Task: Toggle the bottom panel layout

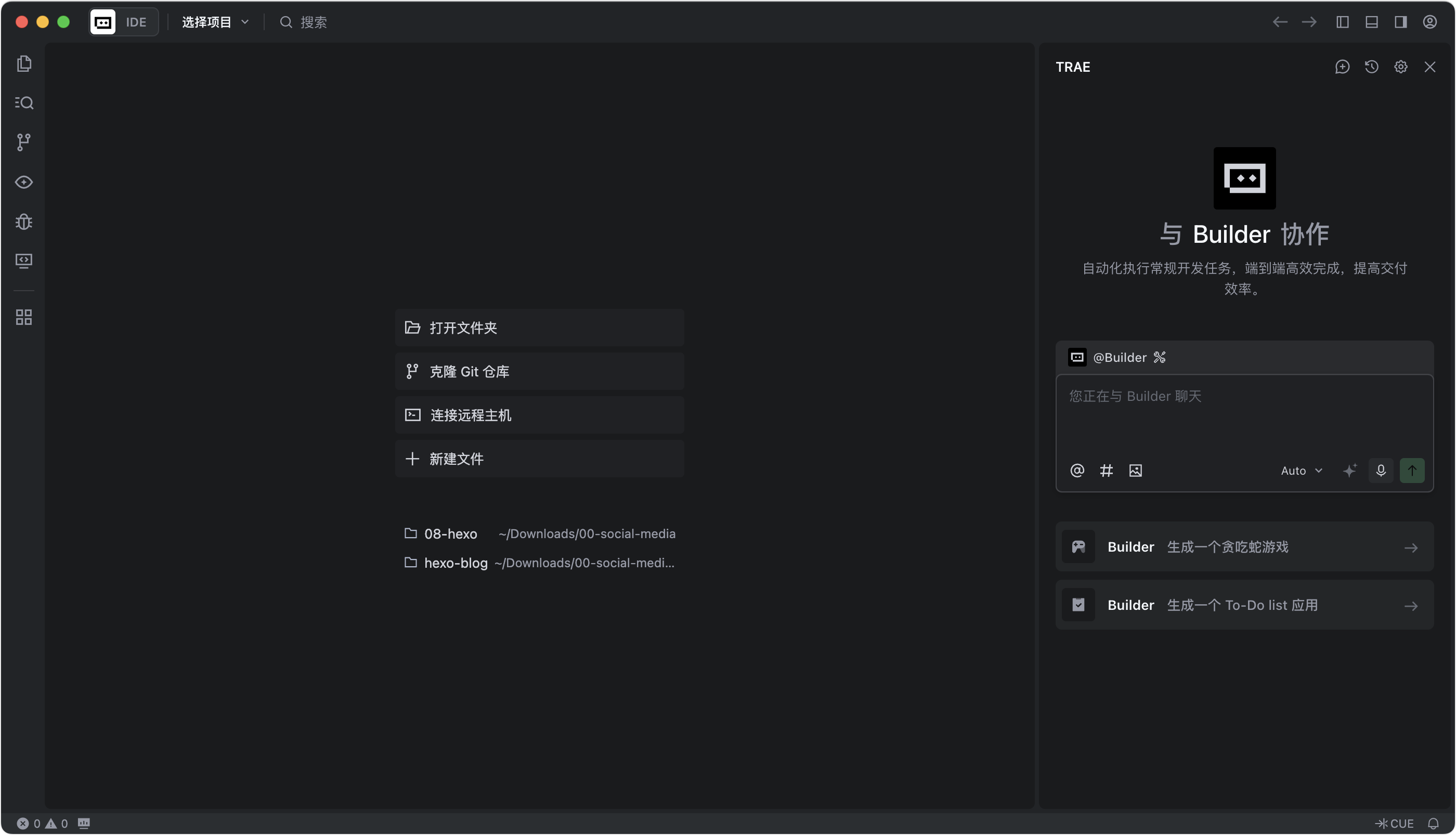Action: (1371, 22)
